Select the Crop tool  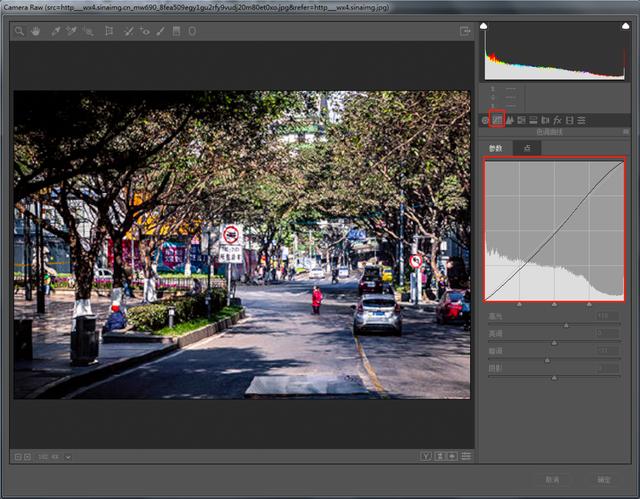point(109,31)
